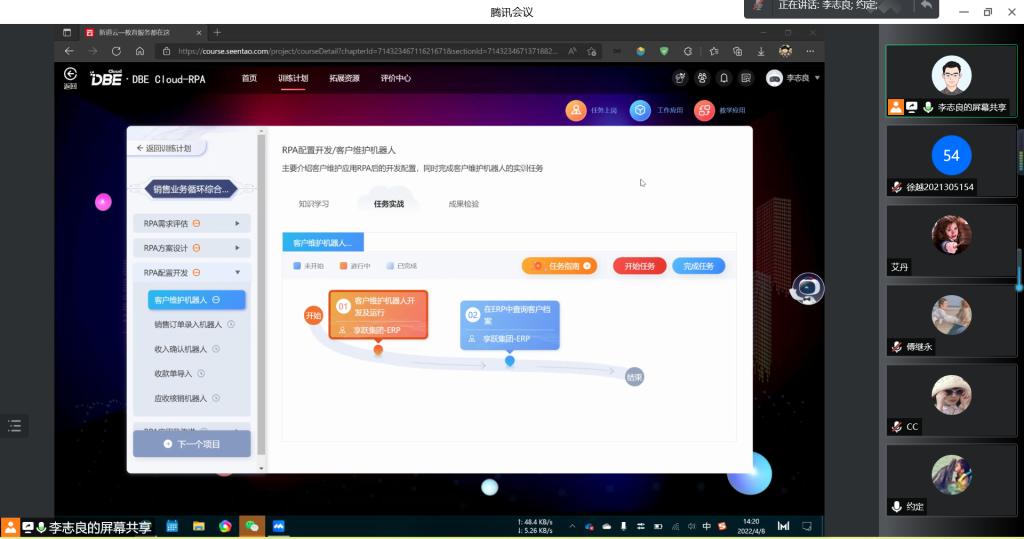Switch to the 成果检验 tab

click(x=464, y=204)
